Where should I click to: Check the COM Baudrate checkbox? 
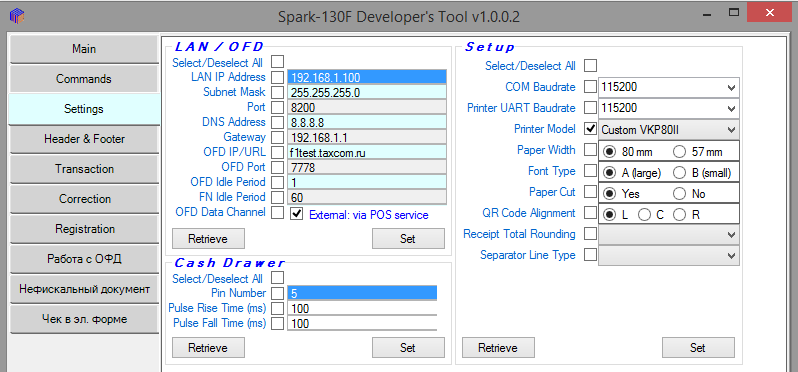[x=590, y=87]
